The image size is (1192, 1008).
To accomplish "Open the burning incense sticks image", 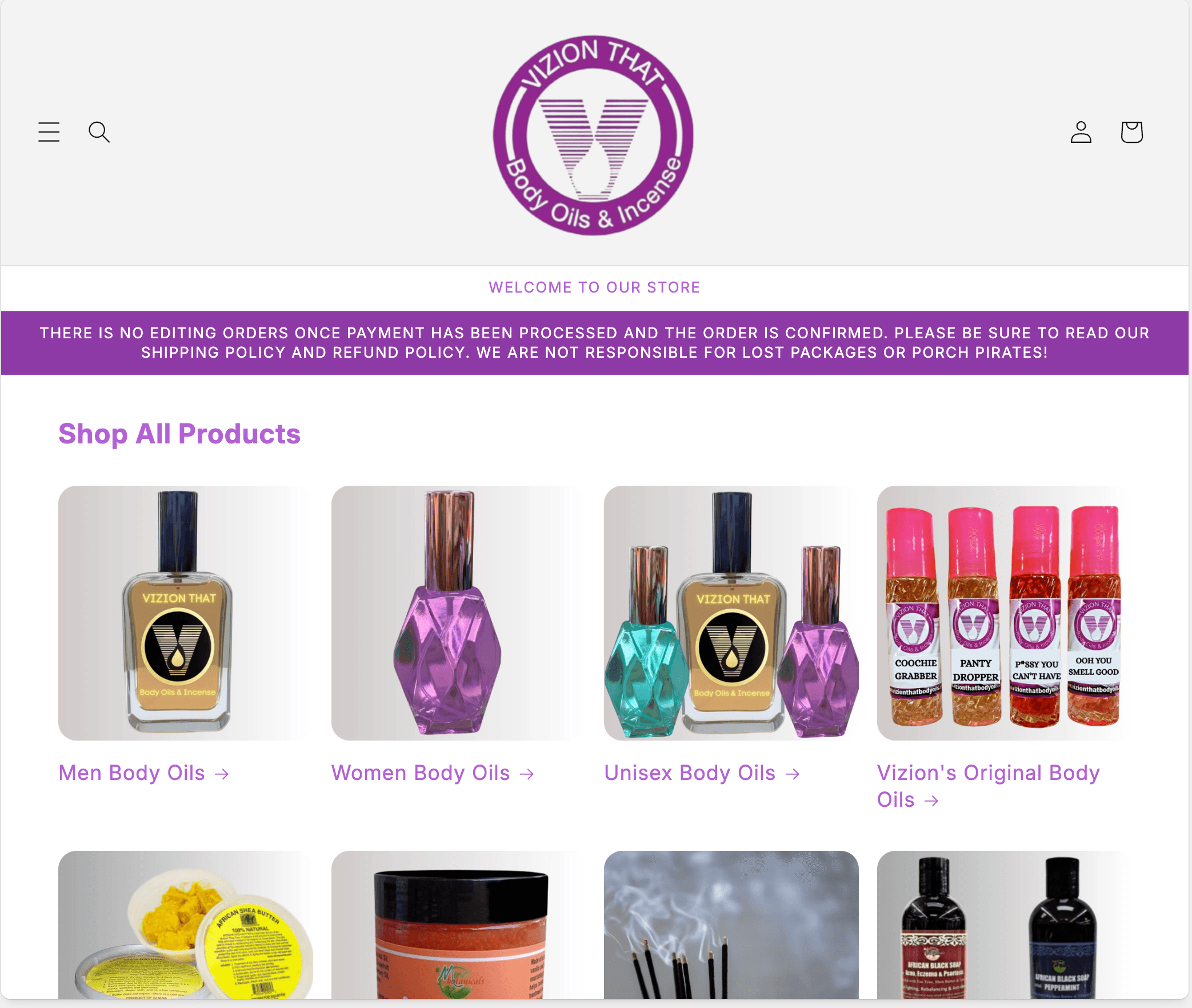I will pos(731,925).
